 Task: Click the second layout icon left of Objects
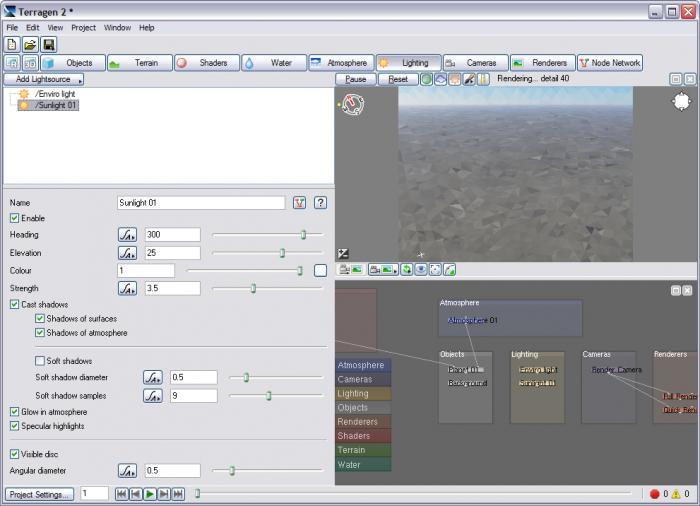[30, 63]
